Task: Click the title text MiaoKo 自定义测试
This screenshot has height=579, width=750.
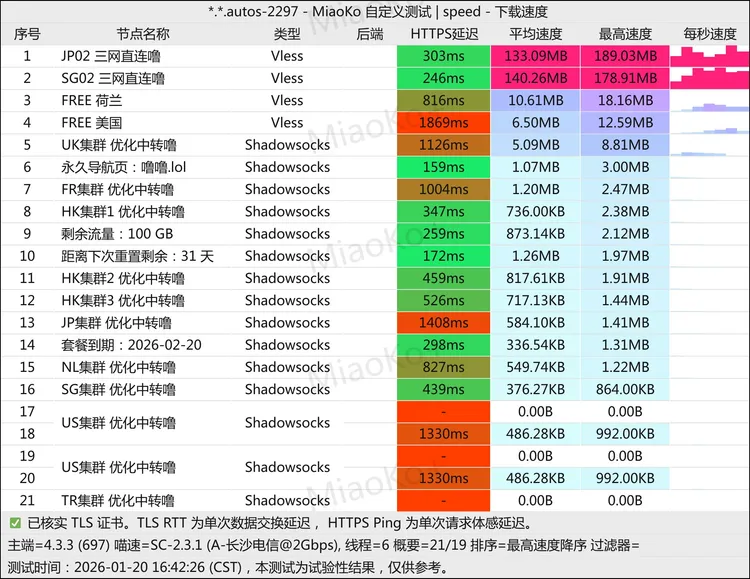Action: tap(366, 11)
